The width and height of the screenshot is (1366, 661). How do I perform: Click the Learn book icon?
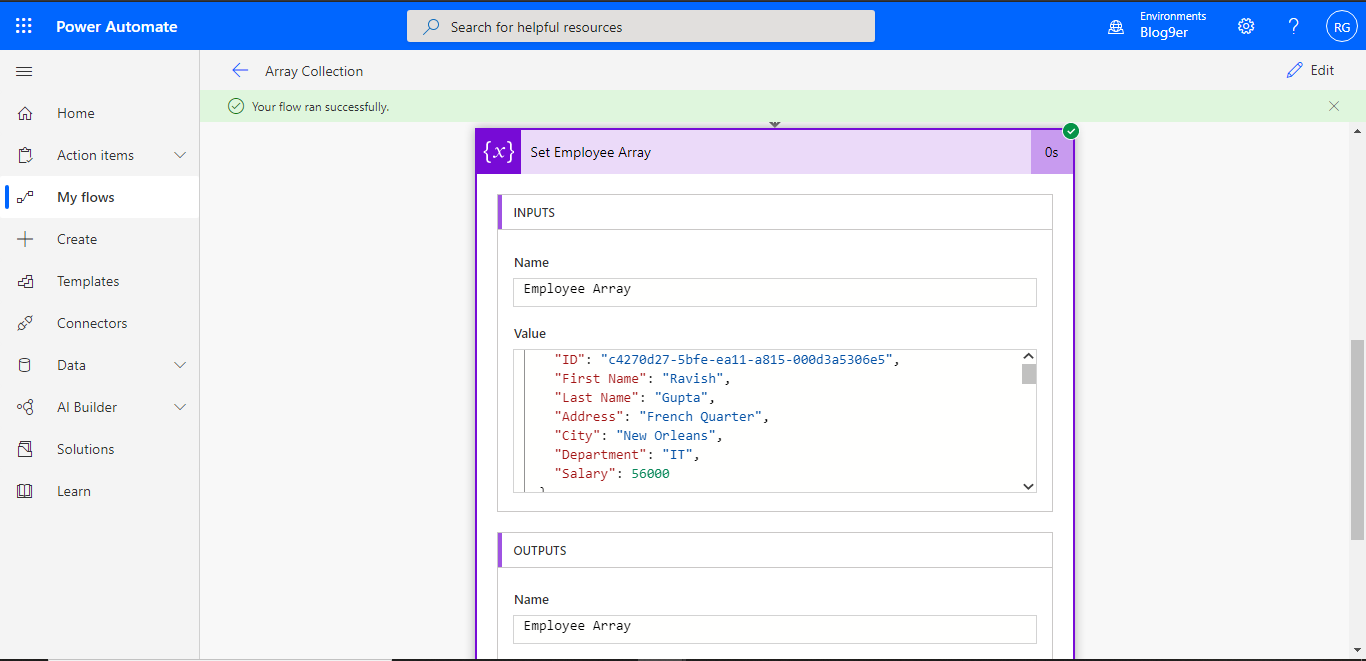pos(25,491)
